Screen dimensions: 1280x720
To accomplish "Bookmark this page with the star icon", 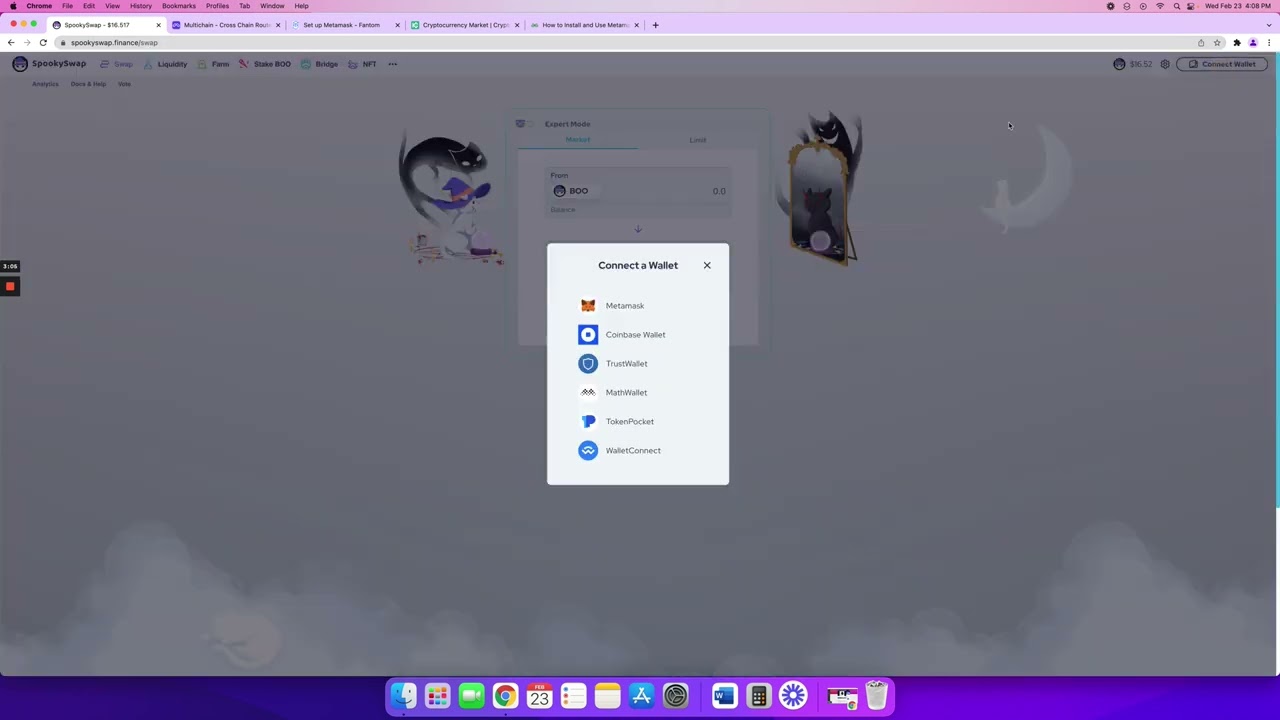I will click(x=1217, y=43).
